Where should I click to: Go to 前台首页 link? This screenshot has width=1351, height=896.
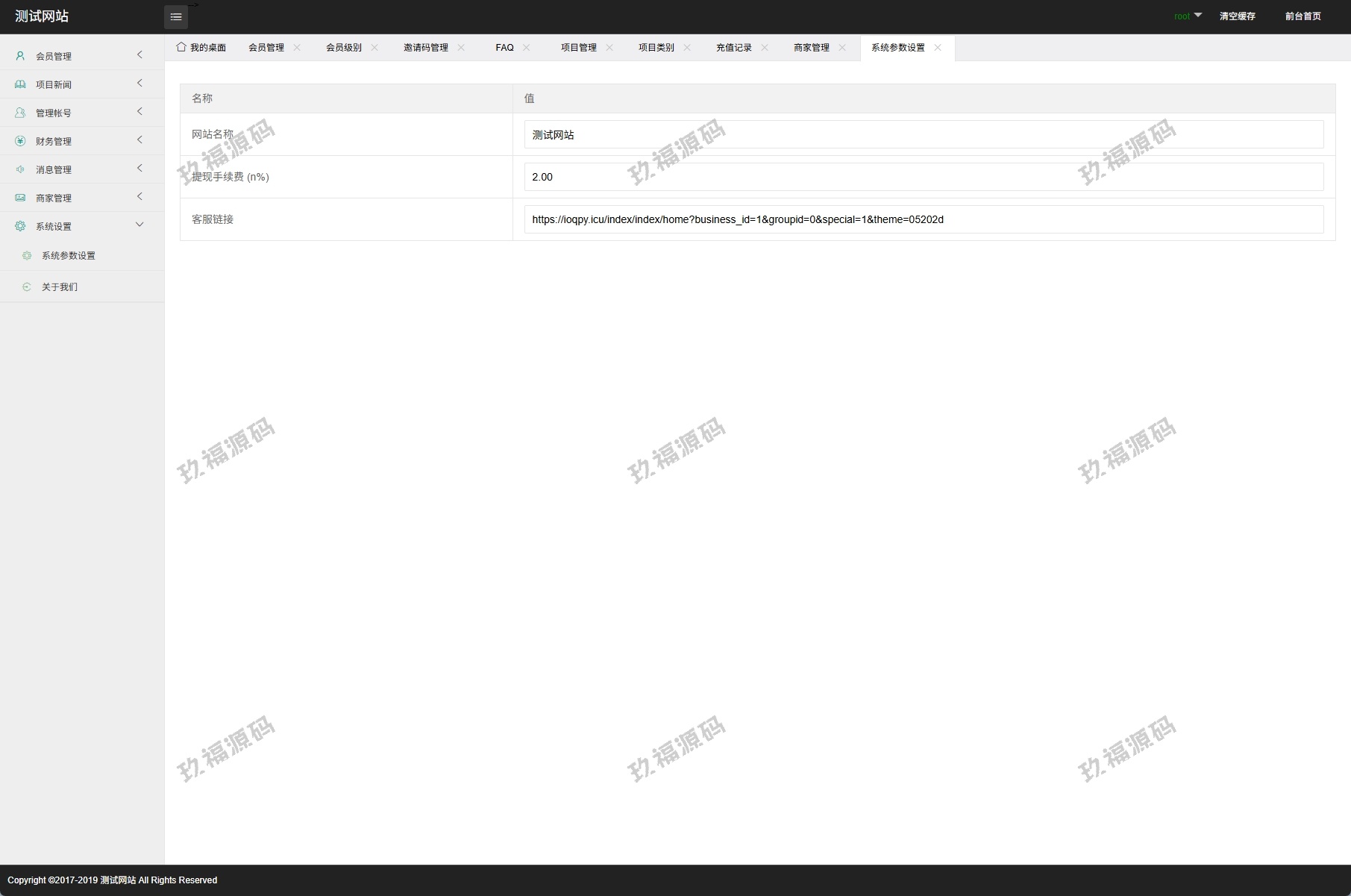pos(1303,16)
